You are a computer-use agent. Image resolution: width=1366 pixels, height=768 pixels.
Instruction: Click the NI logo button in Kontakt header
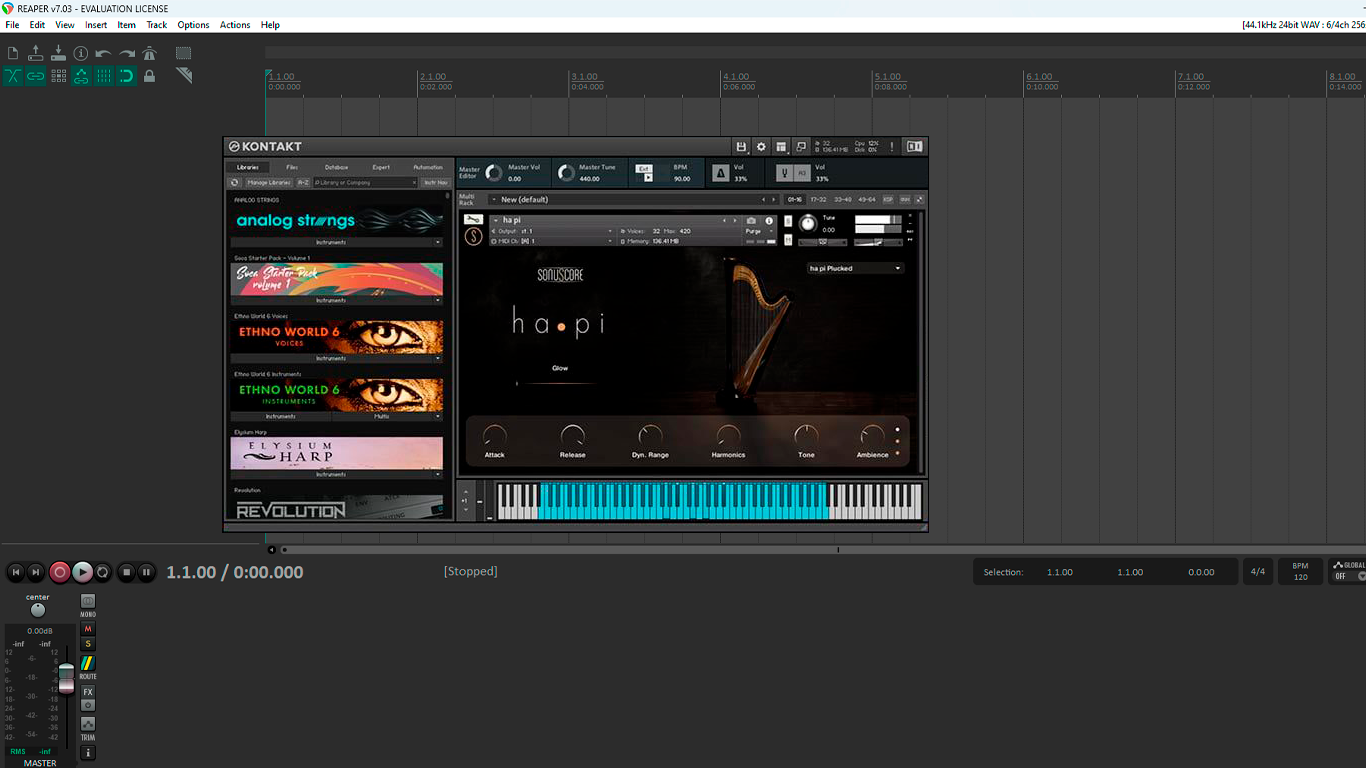(x=914, y=146)
